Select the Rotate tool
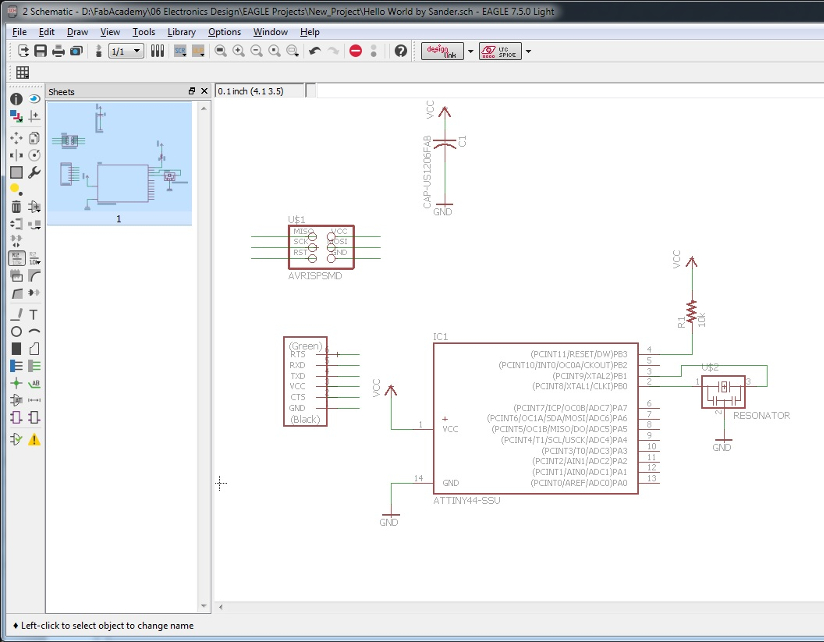Image resolution: width=824 pixels, height=642 pixels. [x=34, y=155]
